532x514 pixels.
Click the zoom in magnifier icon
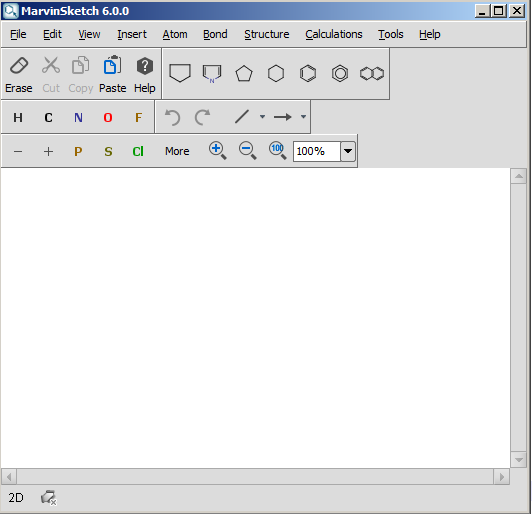click(x=217, y=151)
